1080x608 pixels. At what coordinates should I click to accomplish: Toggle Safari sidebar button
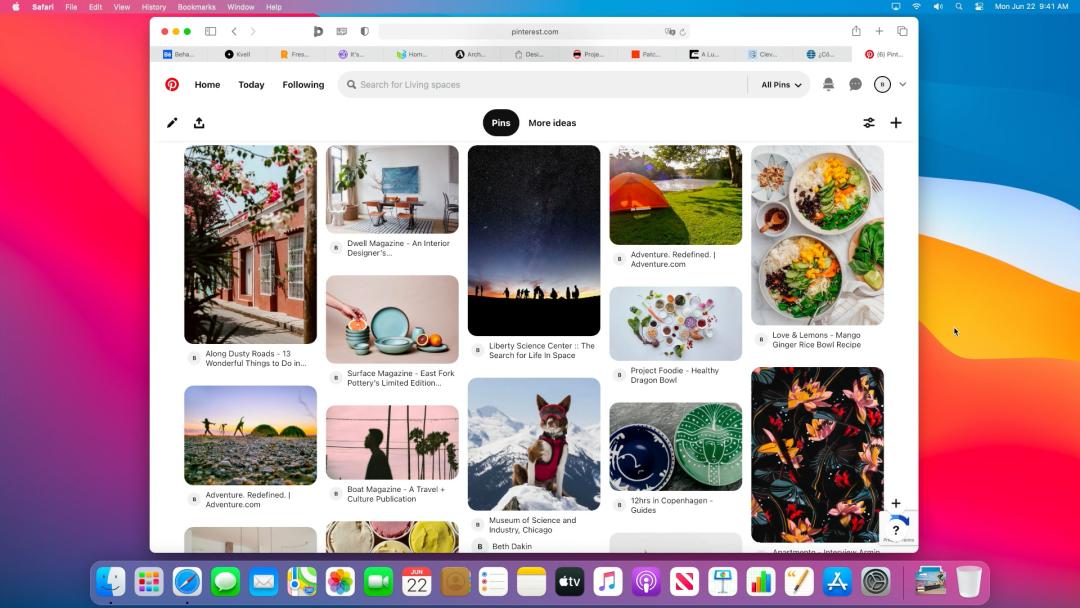[211, 31]
